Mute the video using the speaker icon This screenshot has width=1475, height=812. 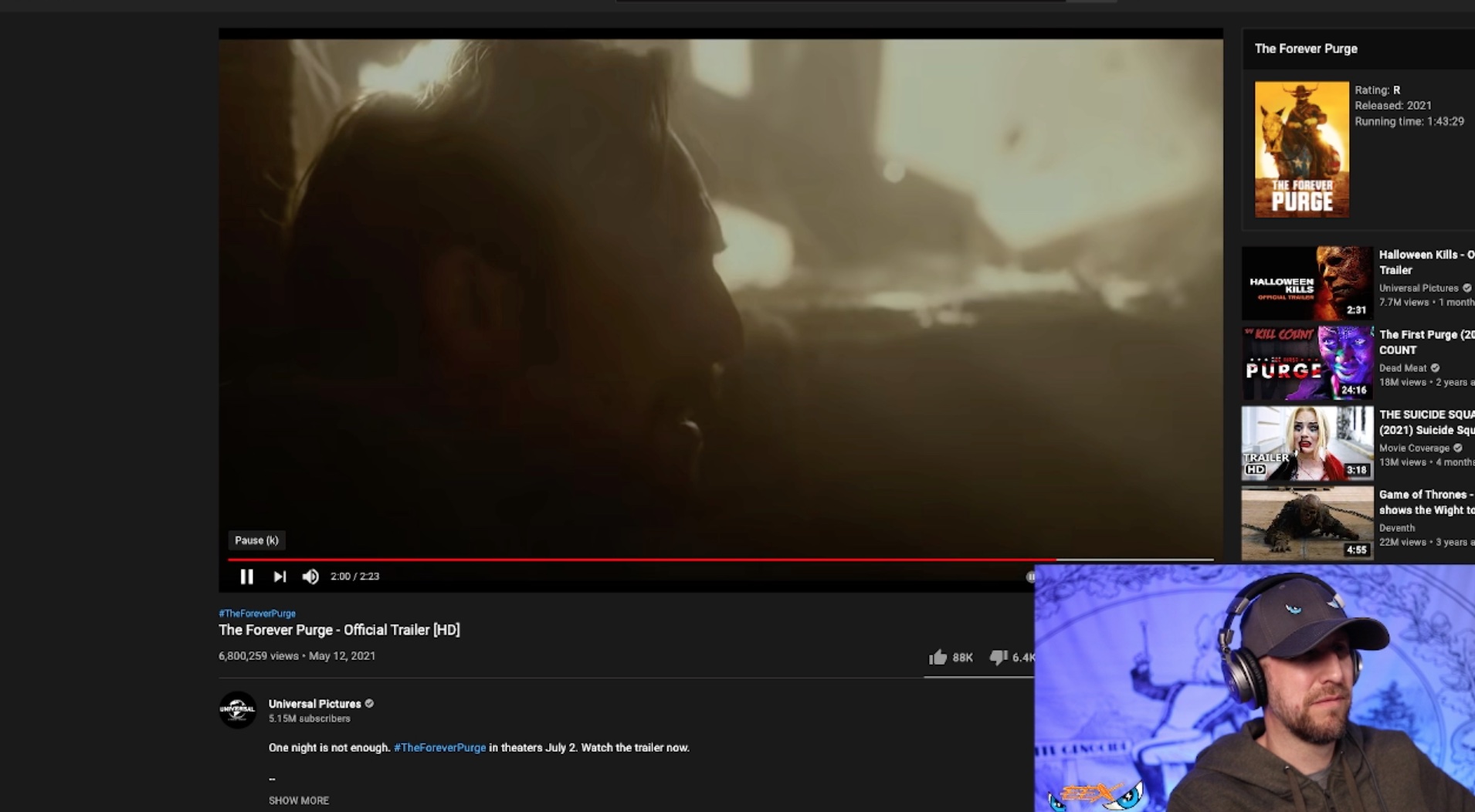pyautogui.click(x=310, y=577)
